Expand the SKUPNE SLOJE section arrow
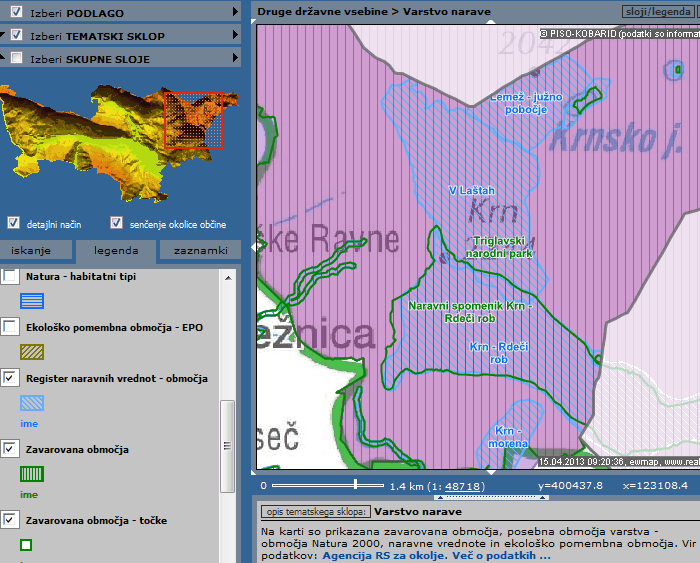This screenshot has width=700, height=563. [235, 59]
